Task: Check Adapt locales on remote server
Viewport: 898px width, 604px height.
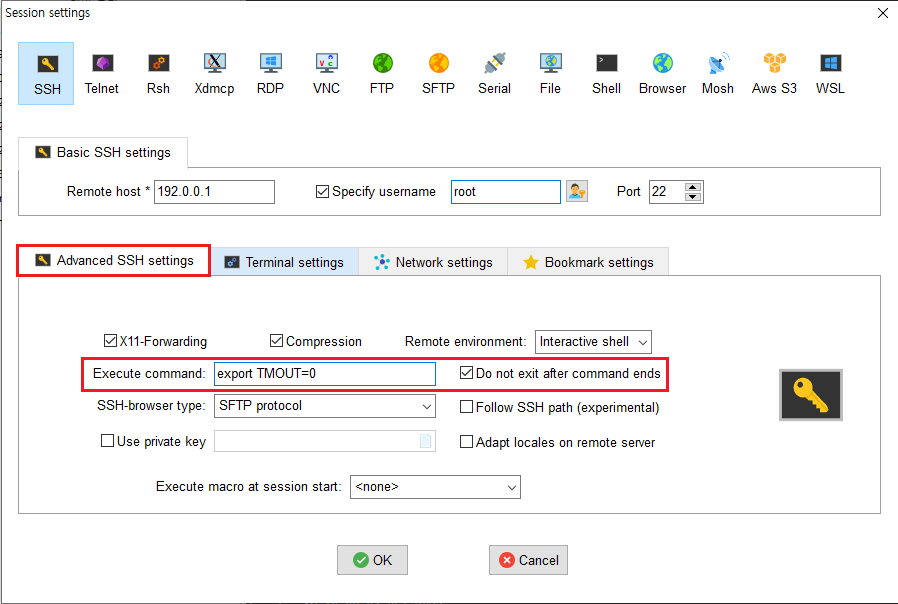Action: 466,442
